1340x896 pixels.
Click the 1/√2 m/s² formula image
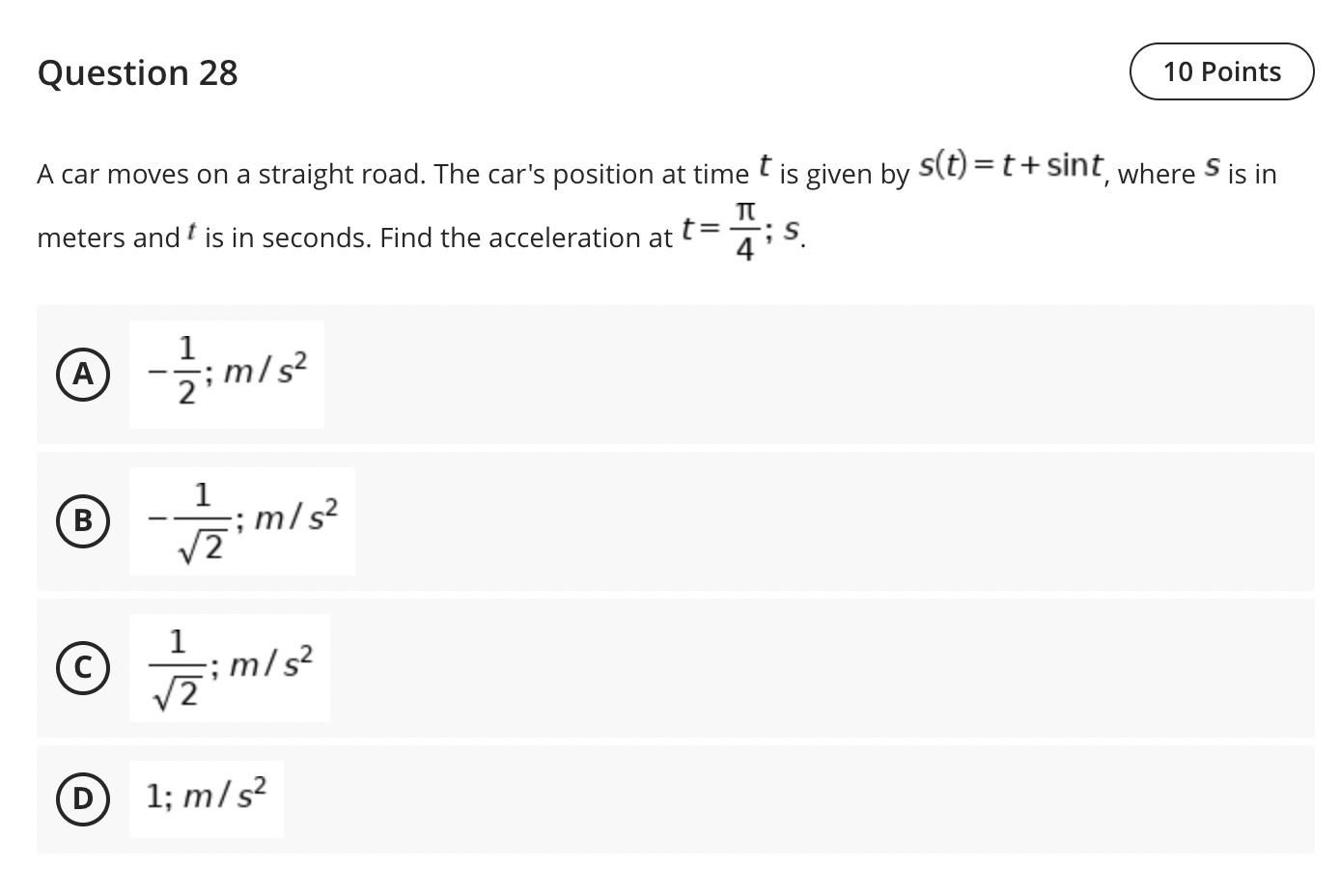point(230,668)
